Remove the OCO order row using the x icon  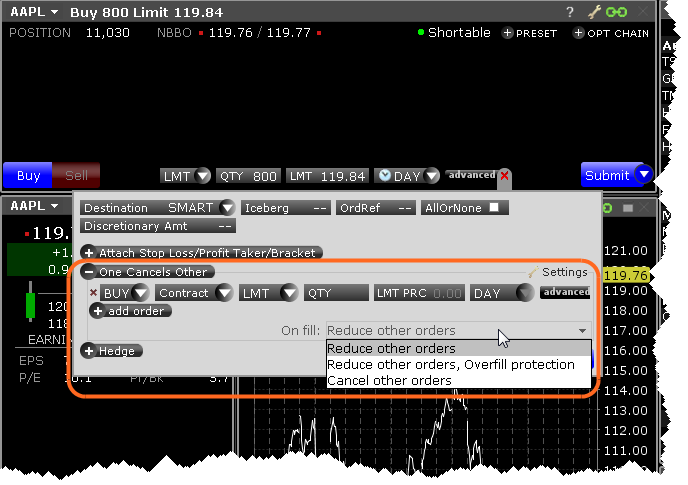94,293
